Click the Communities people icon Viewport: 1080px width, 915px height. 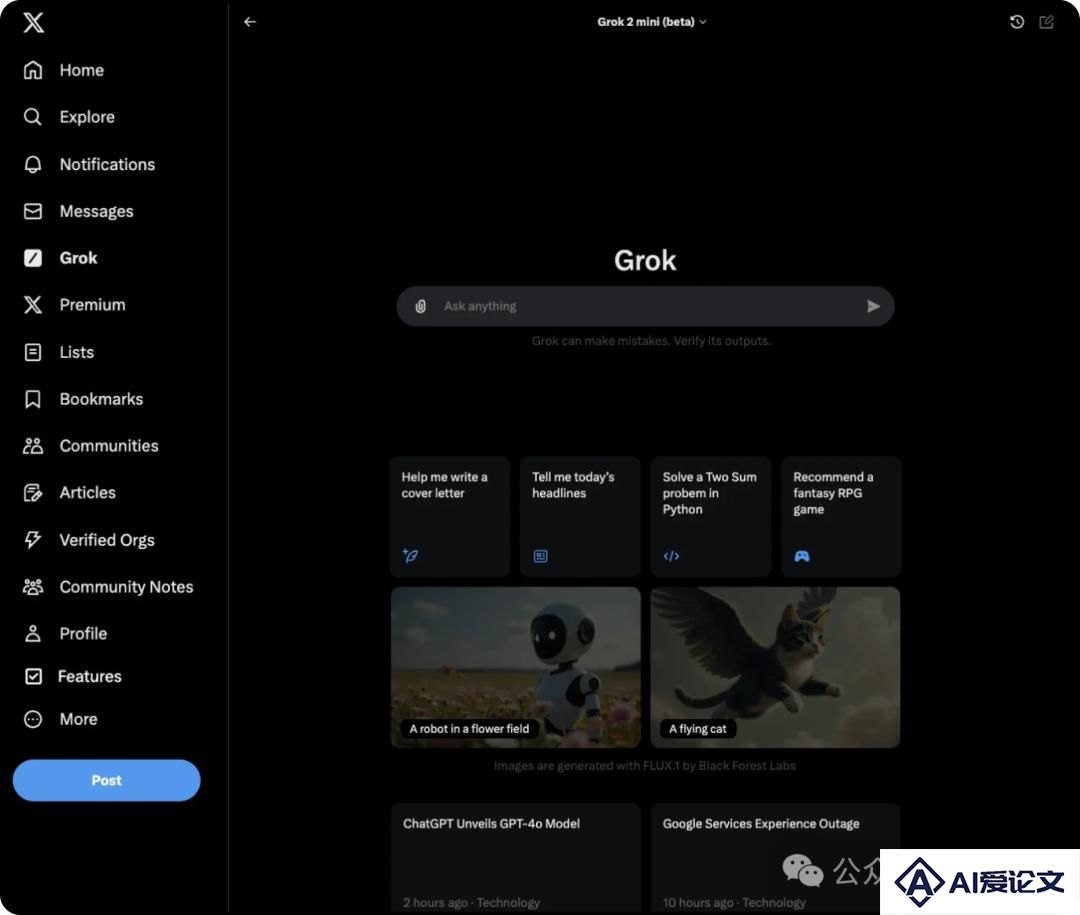pyautogui.click(x=33, y=446)
